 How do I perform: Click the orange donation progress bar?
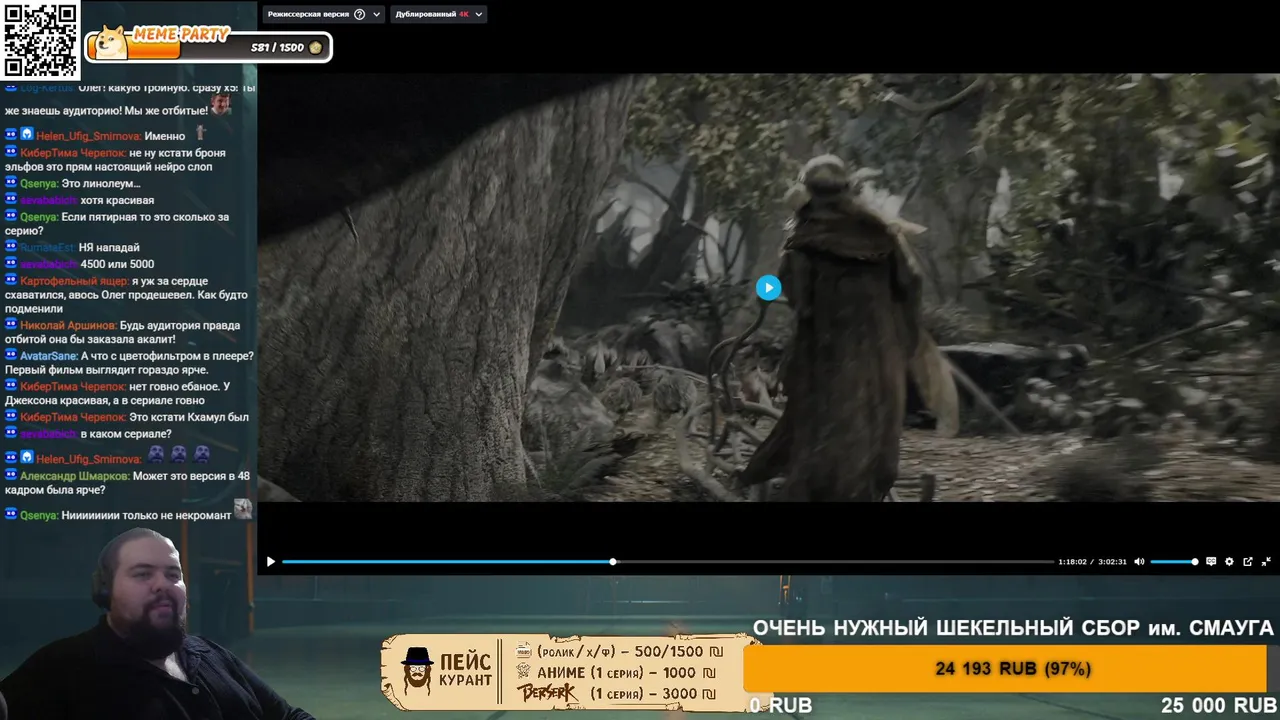pos(1005,669)
